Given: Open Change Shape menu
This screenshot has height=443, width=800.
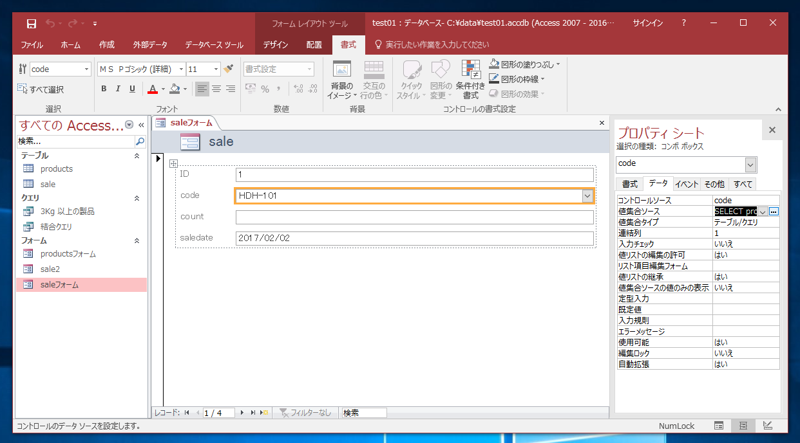Looking at the screenshot, I should (440, 80).
